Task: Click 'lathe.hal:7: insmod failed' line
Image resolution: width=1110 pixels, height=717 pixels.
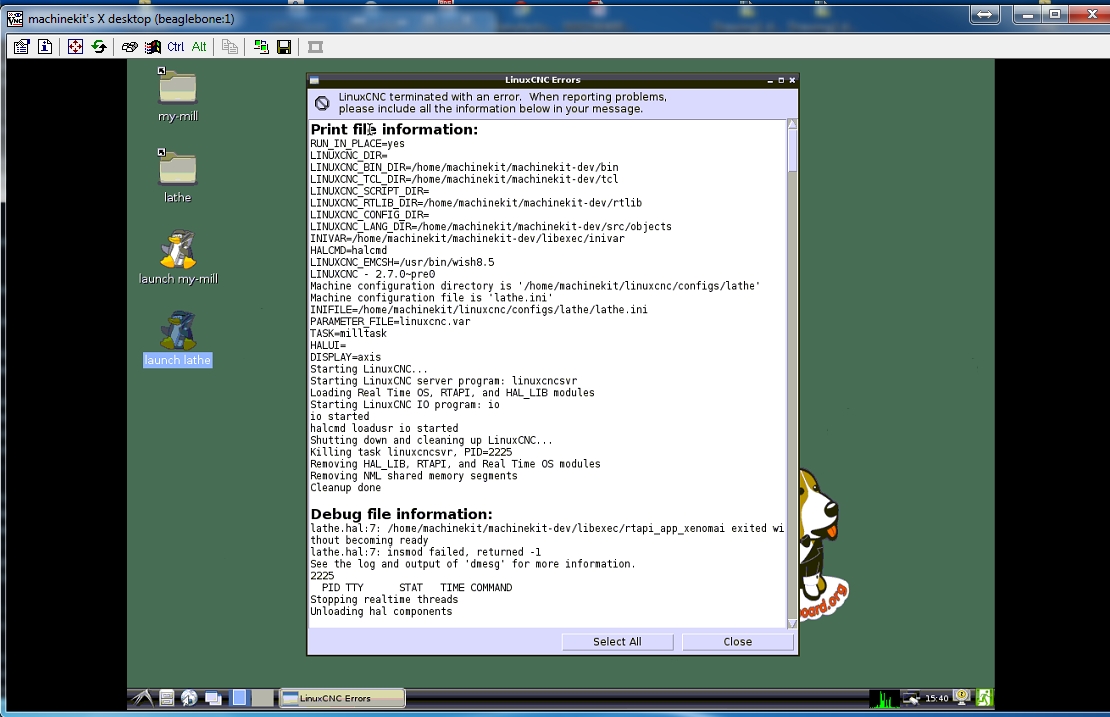Action: (425, 552)
